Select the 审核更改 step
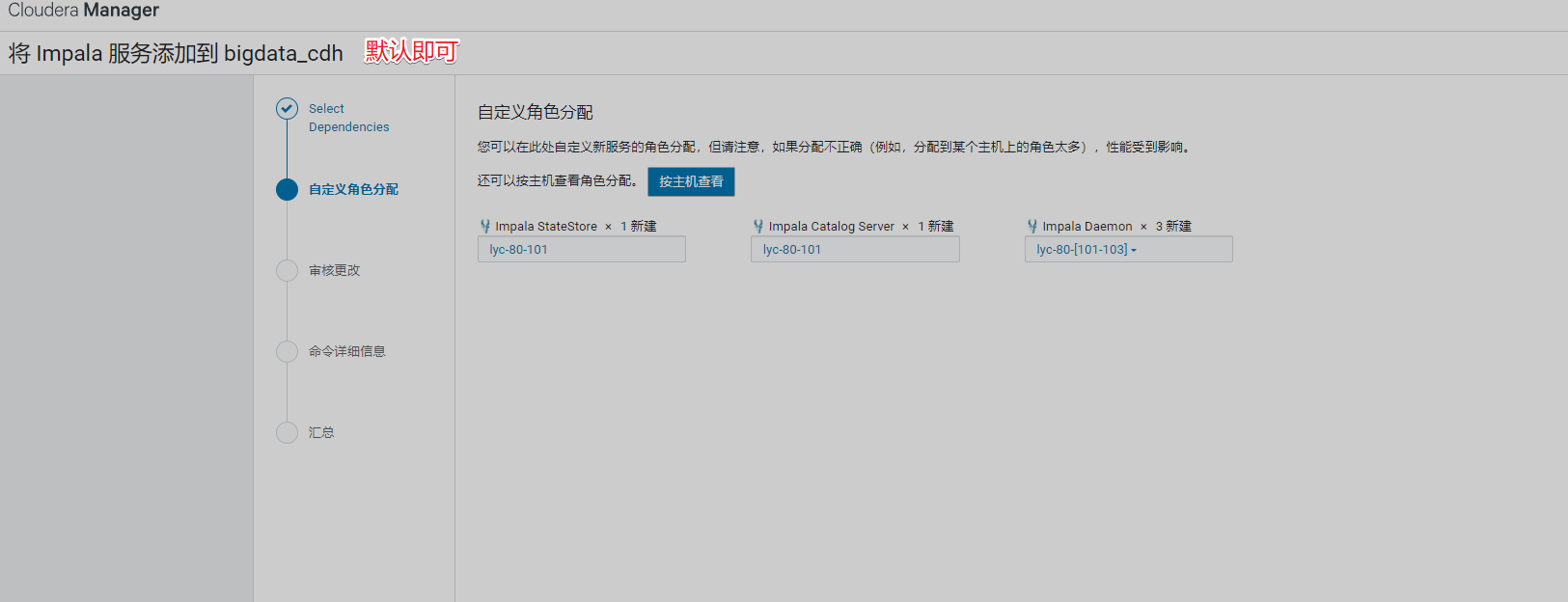 (334, 270)
